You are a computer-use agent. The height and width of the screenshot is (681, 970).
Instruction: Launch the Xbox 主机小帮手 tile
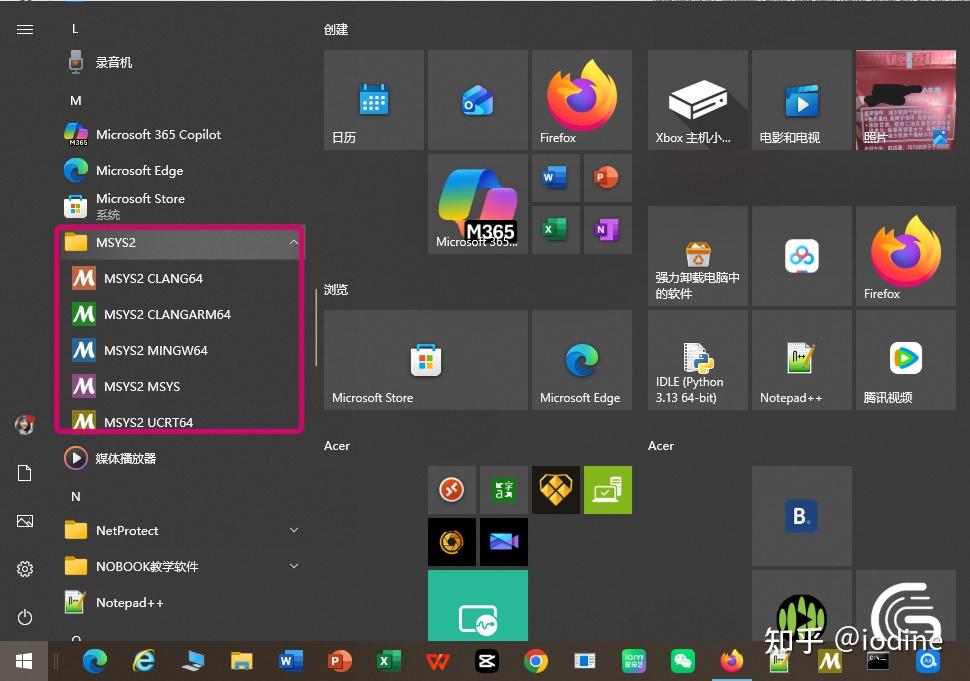[697, 99]
